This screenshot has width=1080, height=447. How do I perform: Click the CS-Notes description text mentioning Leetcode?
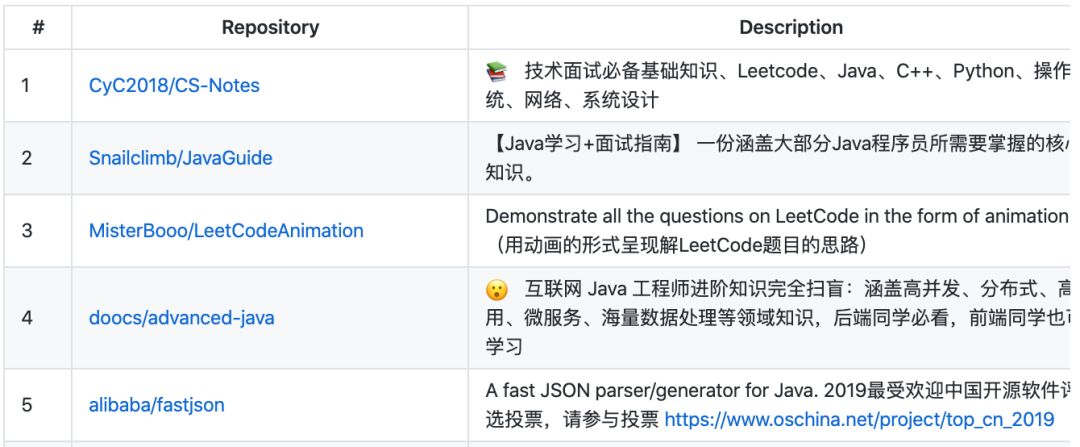pyautogui.click(x=778, y=85)
